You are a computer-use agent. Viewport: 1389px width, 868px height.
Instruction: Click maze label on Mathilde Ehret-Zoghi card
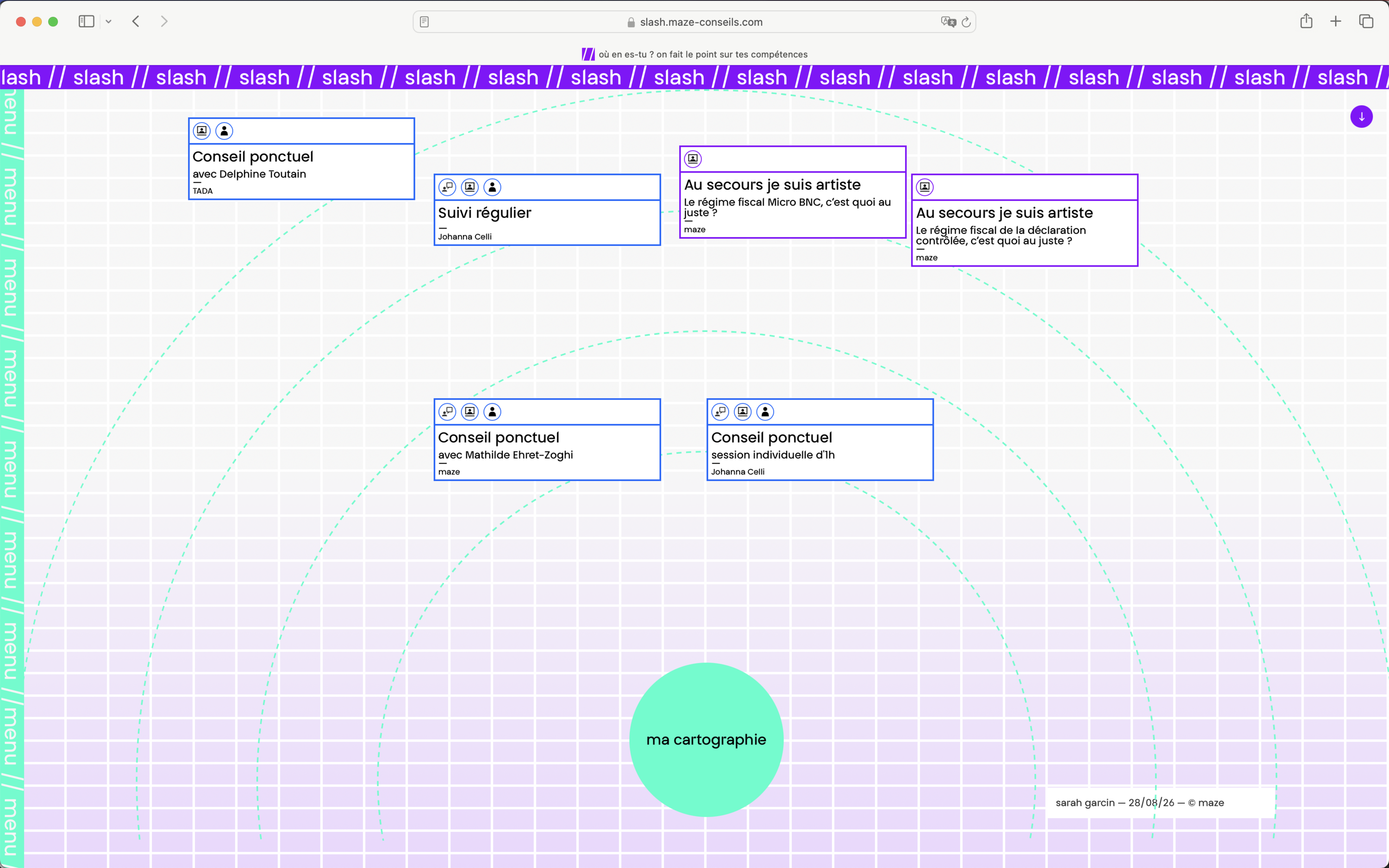(449, 472)
